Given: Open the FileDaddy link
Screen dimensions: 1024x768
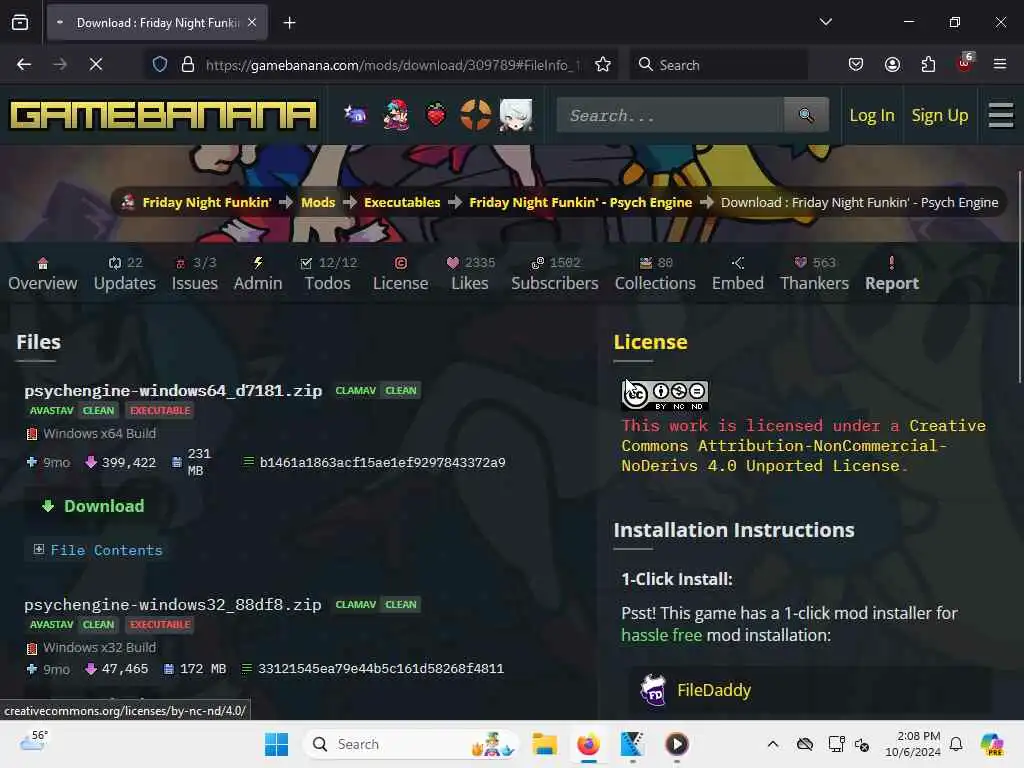Looking at the screenshot, I should click(x=714, y=690).
